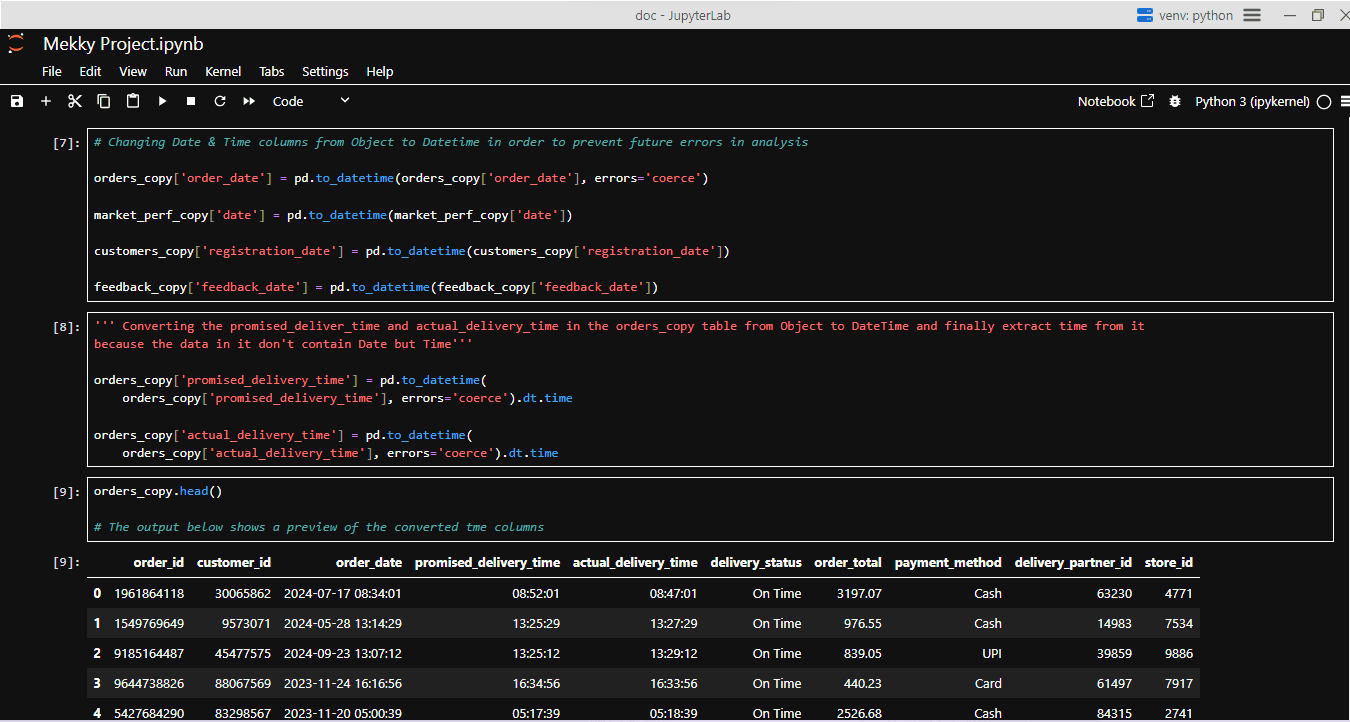Open in Notebook external link button
This screenshot has height=722, width=1350.
point(1116,101)
